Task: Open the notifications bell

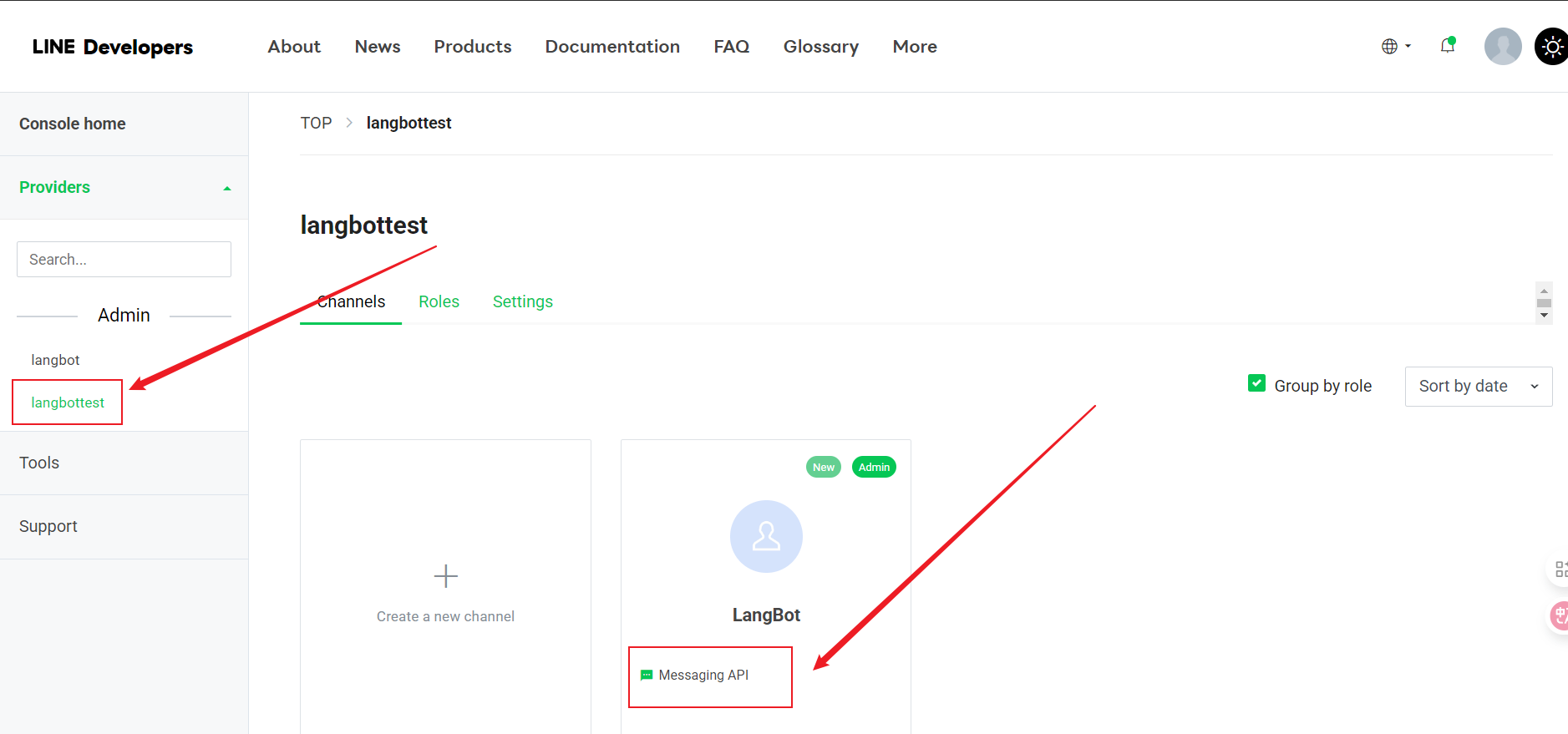Action: pos(1448,46)
